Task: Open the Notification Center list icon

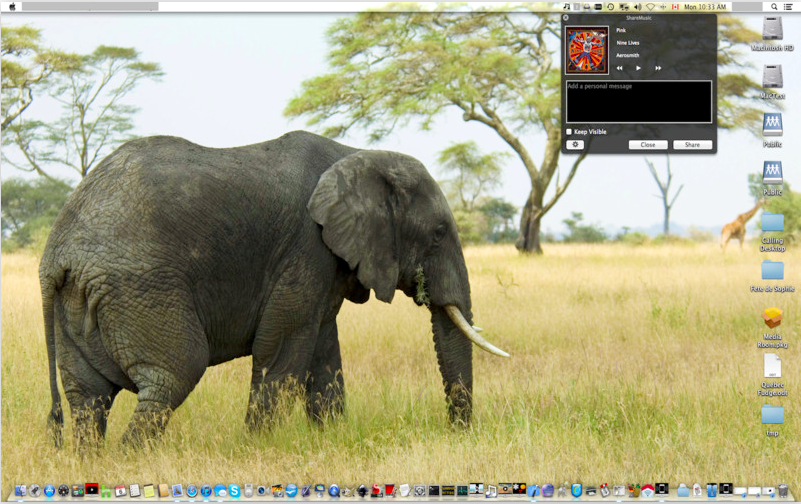Action: [x=788, y=7]
